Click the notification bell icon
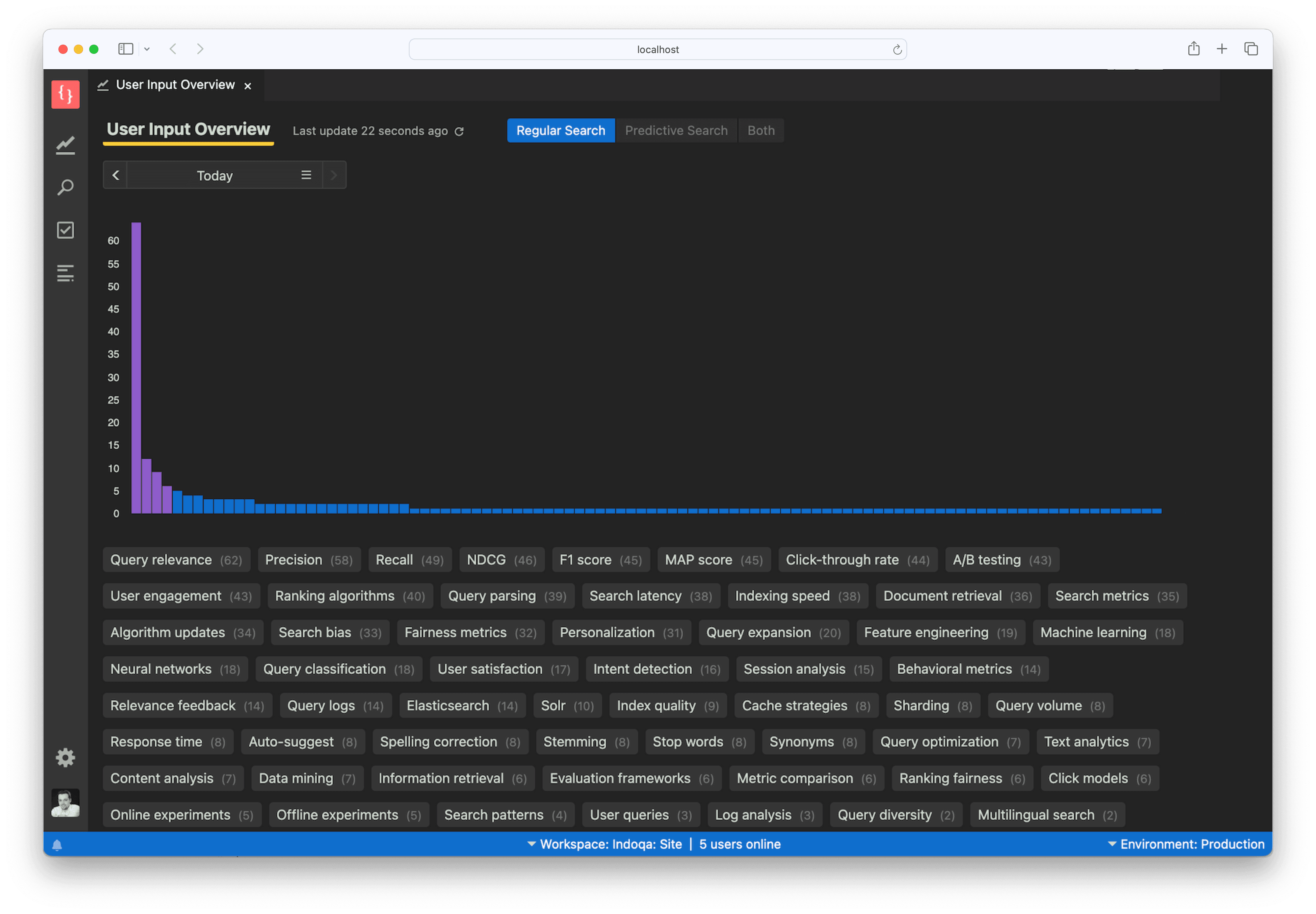1316x914 pixels. pos(57,845)
